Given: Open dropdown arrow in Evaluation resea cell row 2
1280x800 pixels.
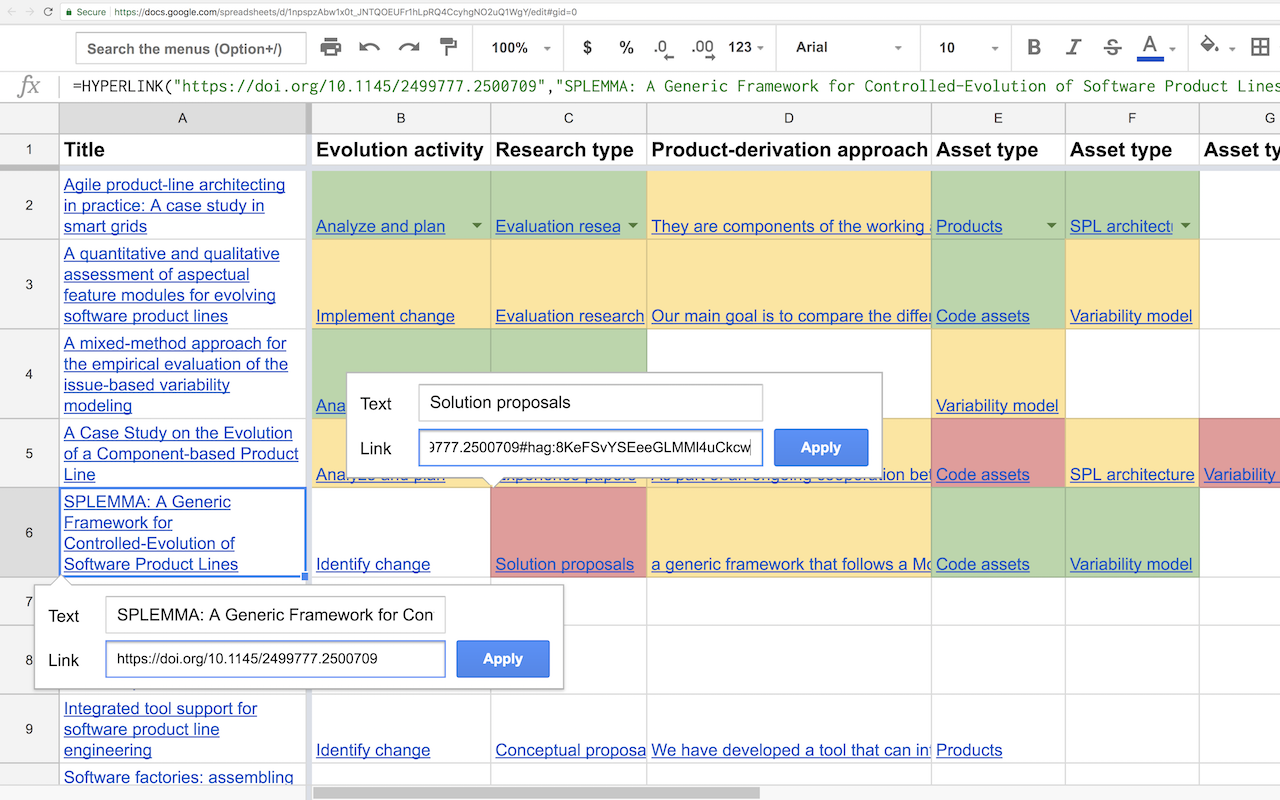Looking at the screenshot, I should tap(633, 226).
